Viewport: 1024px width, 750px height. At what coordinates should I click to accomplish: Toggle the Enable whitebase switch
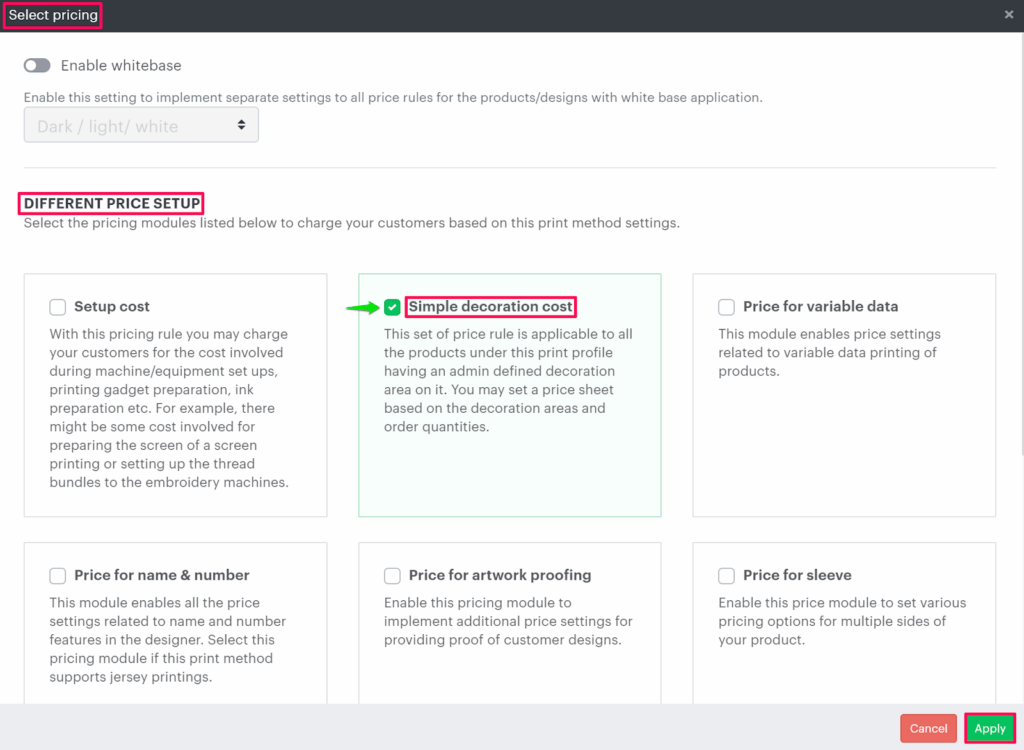click(37, 66)
